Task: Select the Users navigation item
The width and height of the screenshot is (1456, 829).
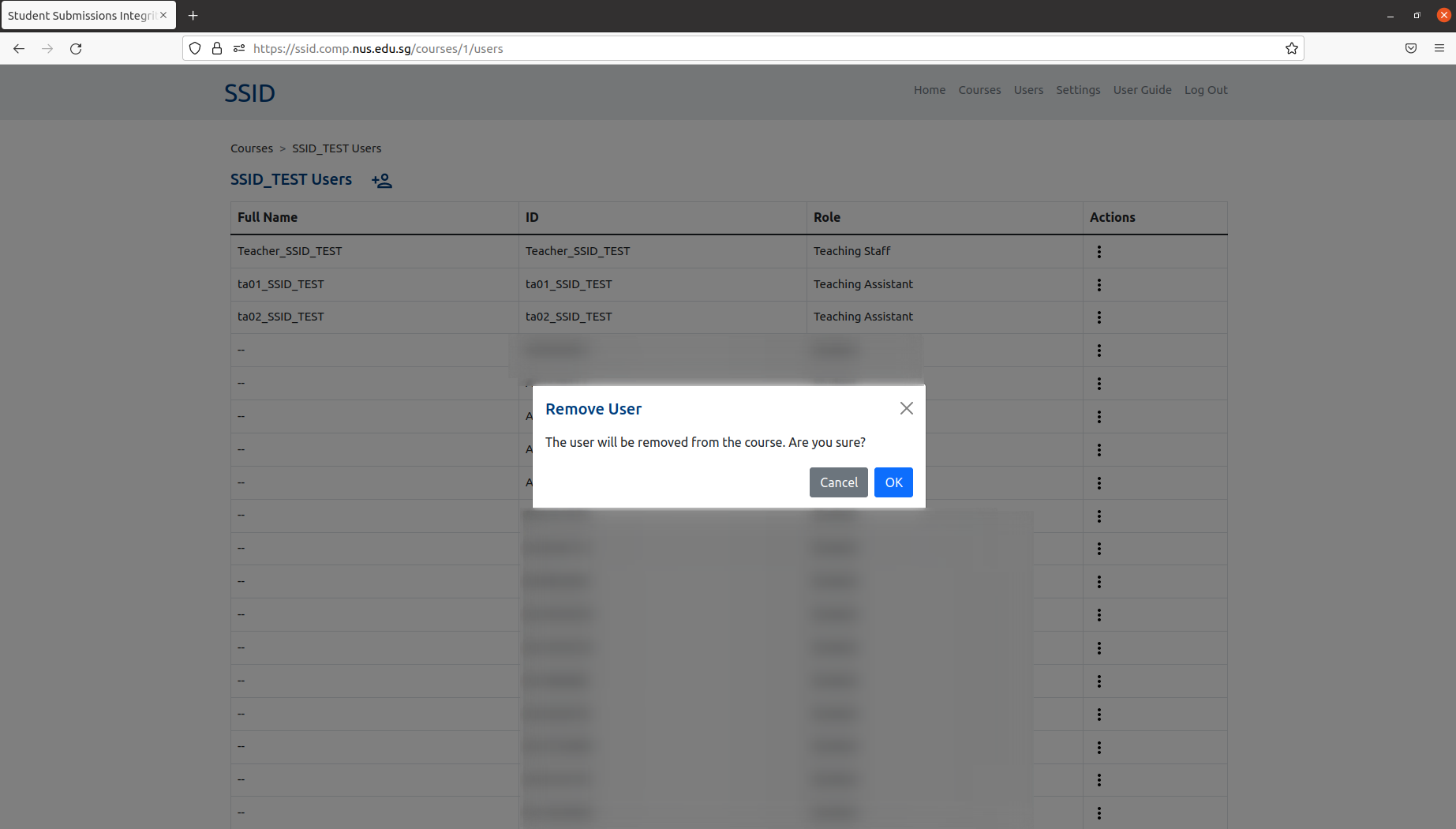Action: point(1027,90)
